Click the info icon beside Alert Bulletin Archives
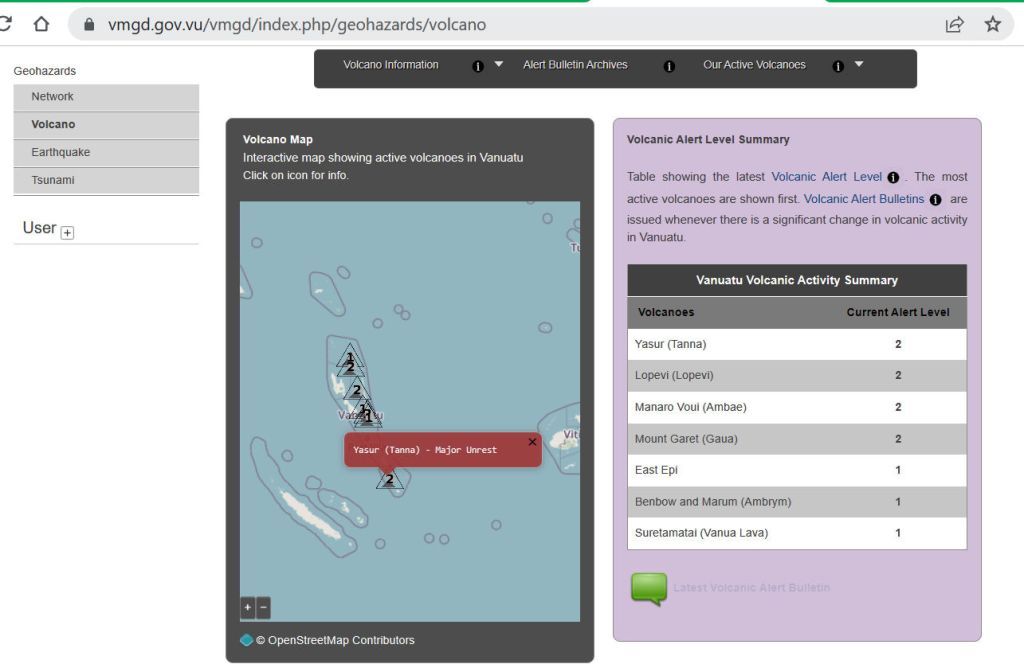1024x664 pixels. pos(669,66)
